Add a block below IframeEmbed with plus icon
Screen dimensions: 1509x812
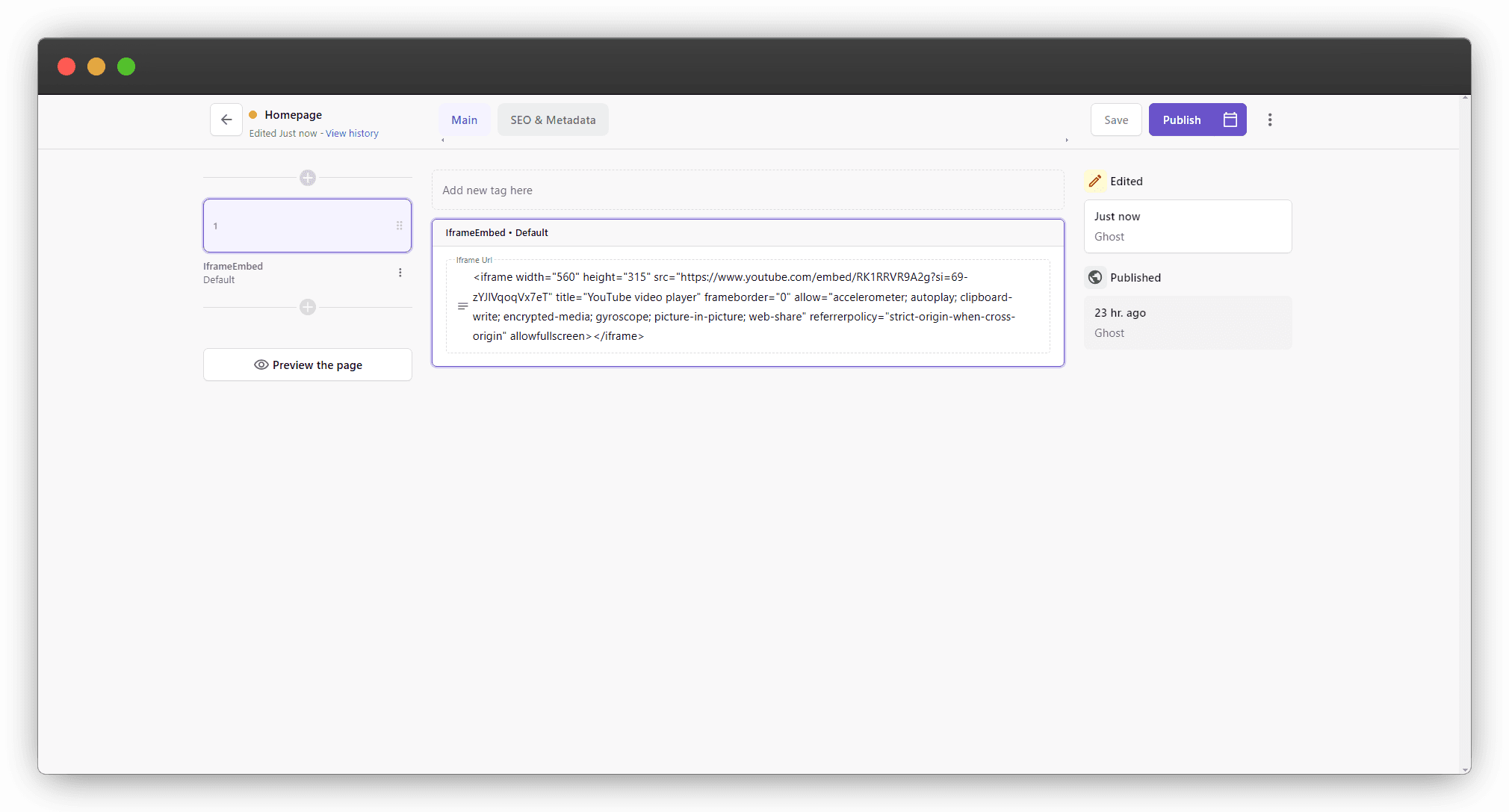pos(308,307)
